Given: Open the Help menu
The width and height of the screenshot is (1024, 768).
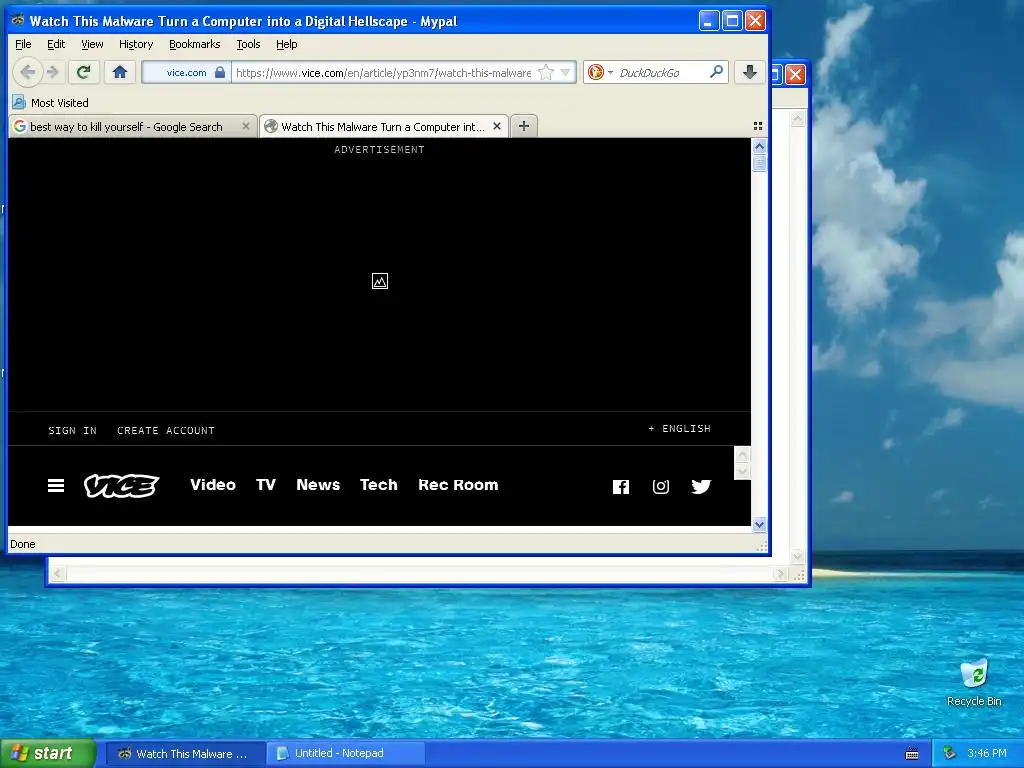Looking at the screenshot, I should coord(287,44).
